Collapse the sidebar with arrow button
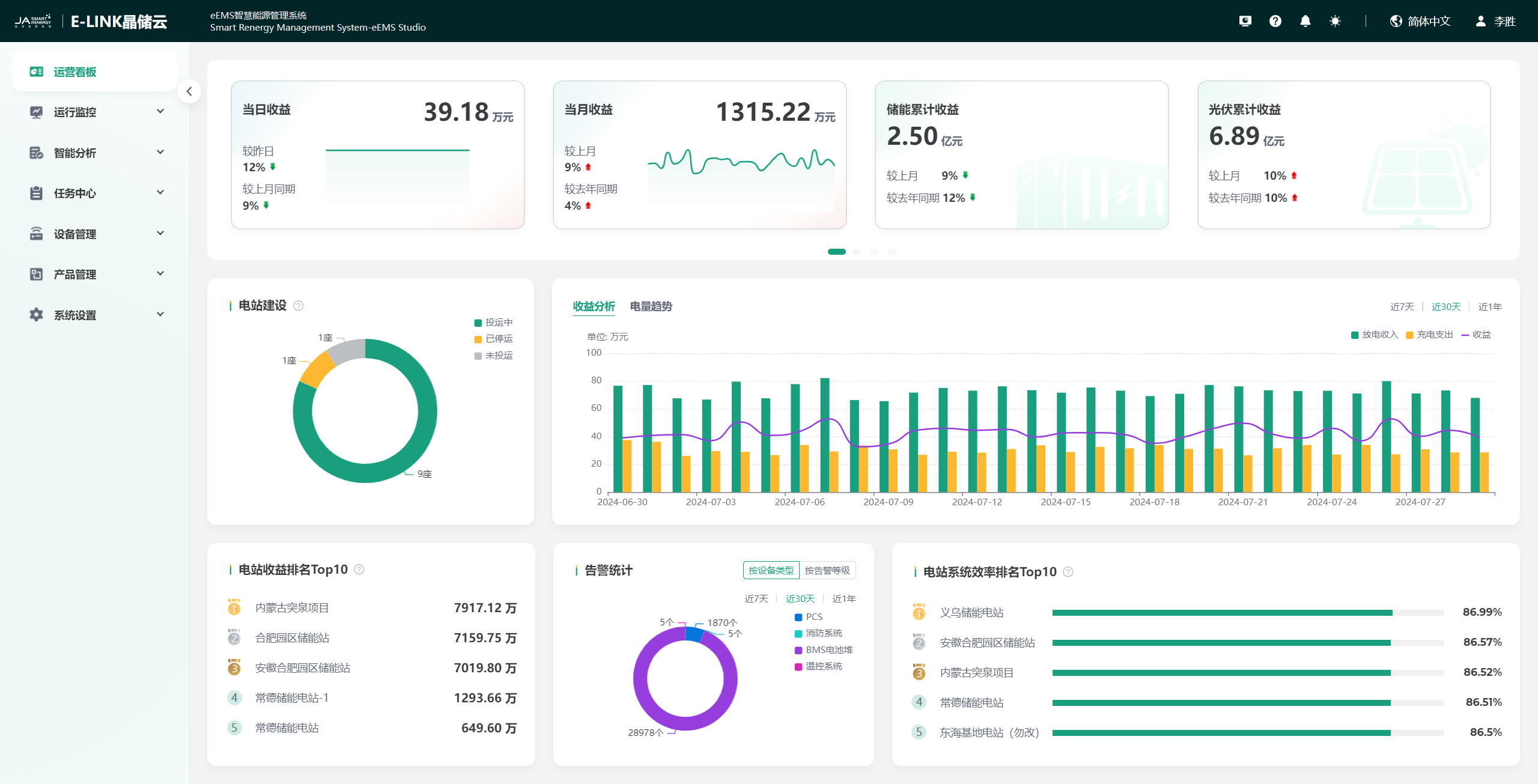Image resolution: width=1538 pixels, height=784 pixels. pyautogui.click(x=189, y=91)
